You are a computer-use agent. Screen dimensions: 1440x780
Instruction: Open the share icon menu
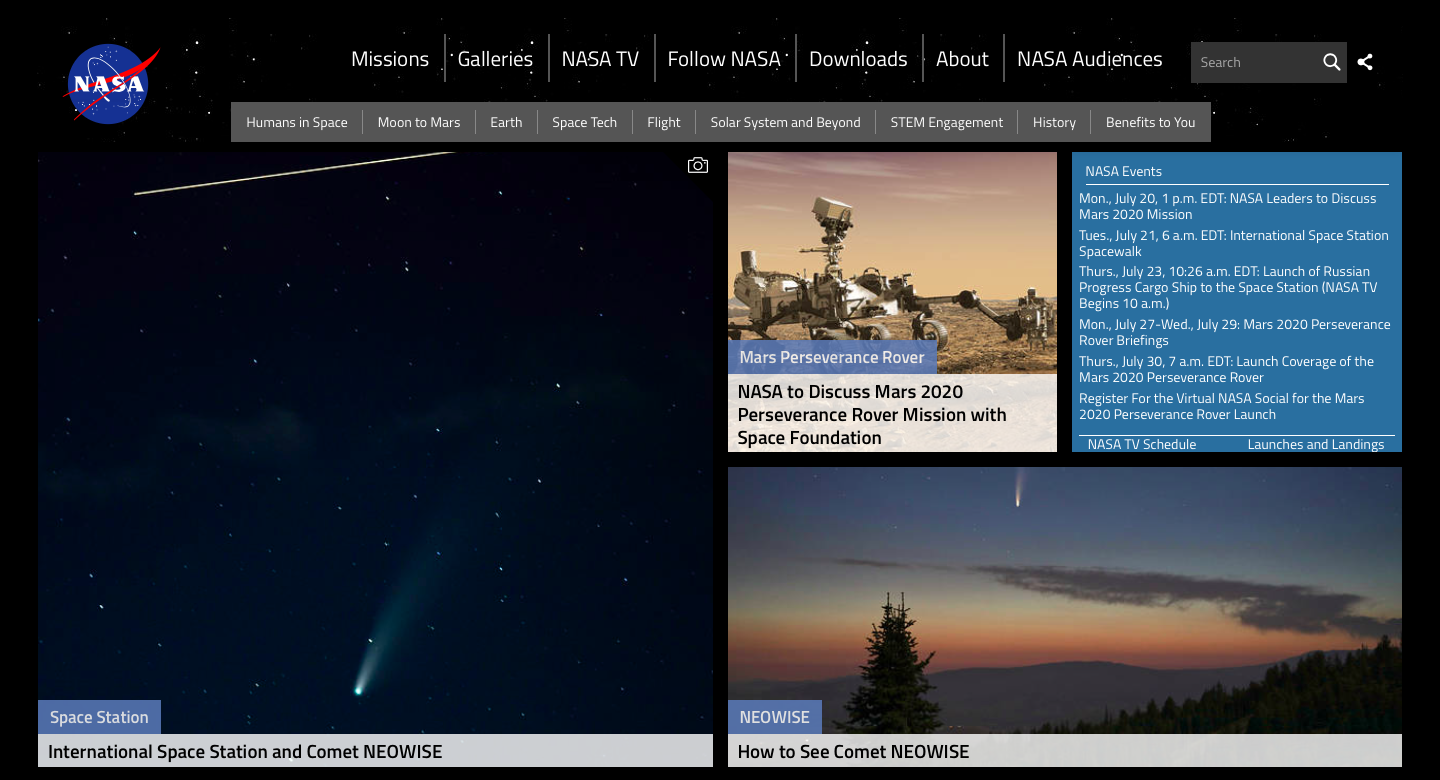coord(1365,62)
